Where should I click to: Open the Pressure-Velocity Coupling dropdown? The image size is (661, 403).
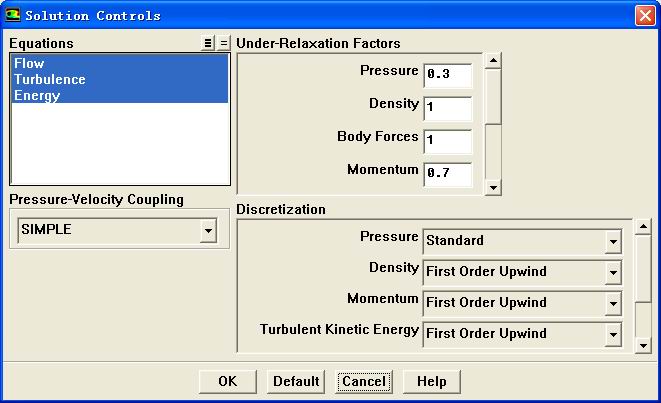coord(208,231)
